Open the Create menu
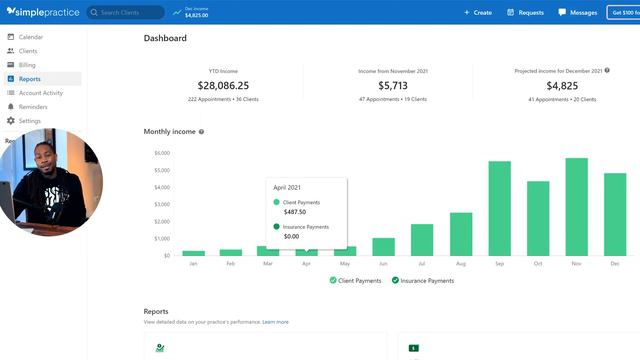The image size is (640, 360). (478, 13)
